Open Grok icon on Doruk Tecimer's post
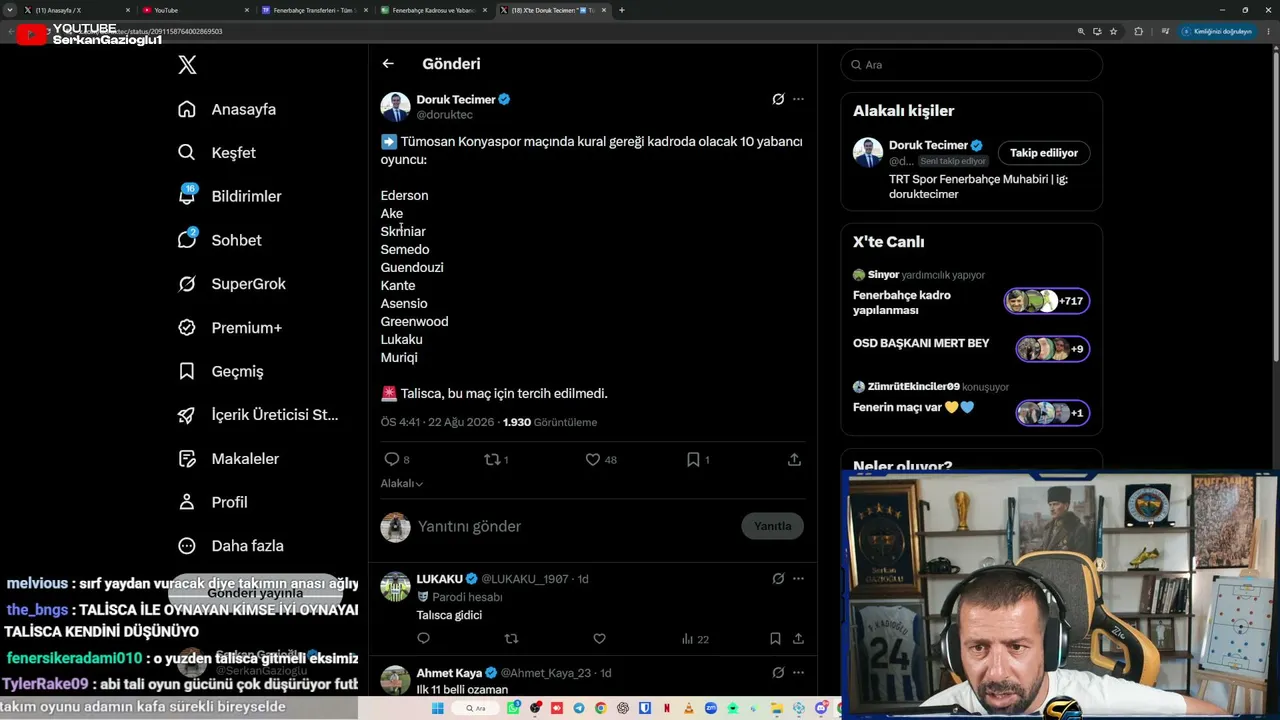Viewport: 1280px width, 720px height. point(778,99)
